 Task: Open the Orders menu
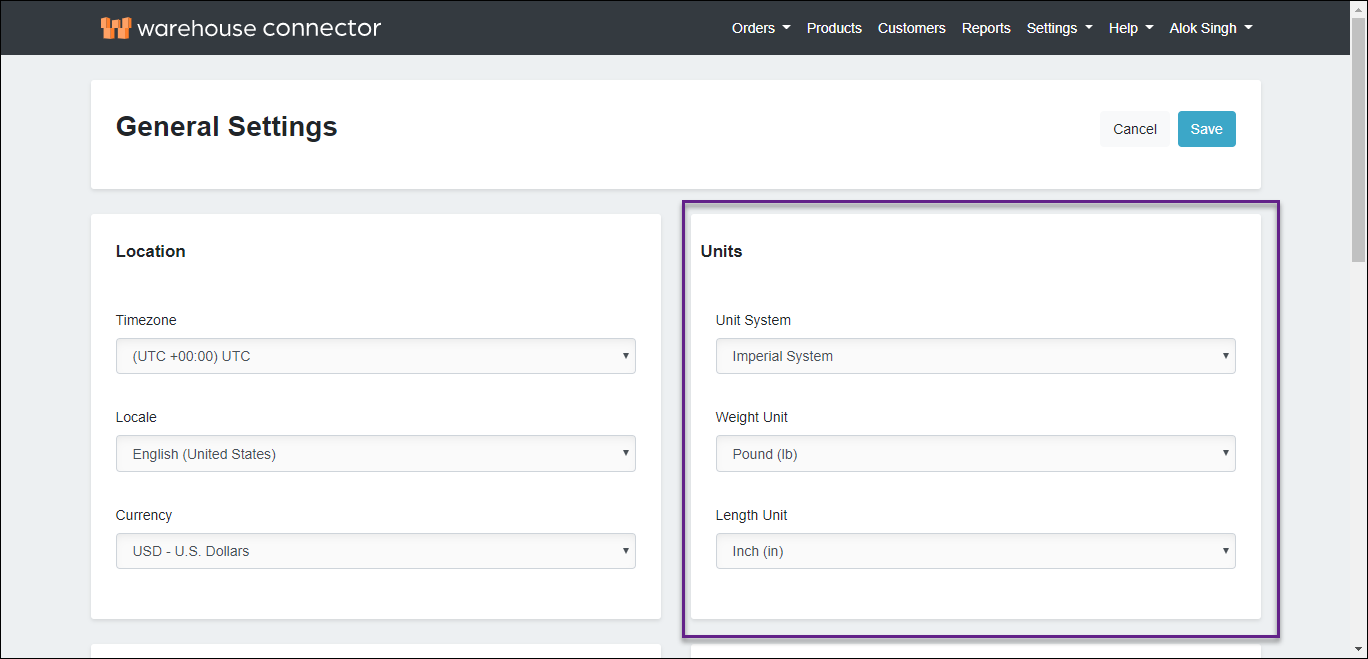point(760,28)
